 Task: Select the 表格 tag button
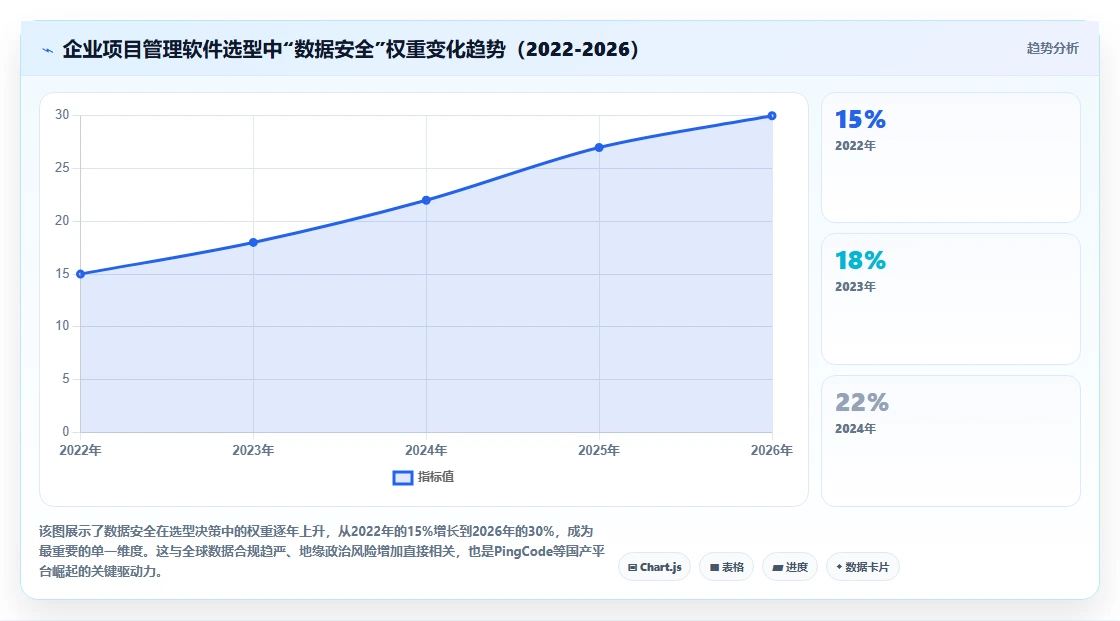point(726,567)
